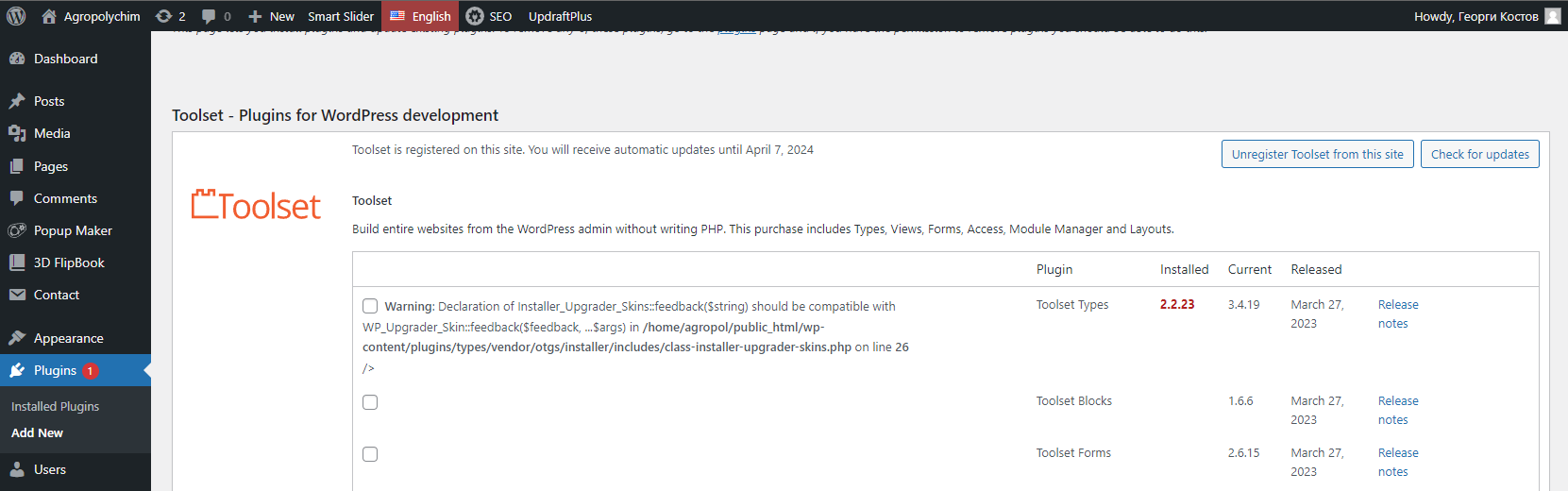Click the SEO gear icon
Image resolution: width=1568 pixels, height=491 pixels.
pyautogui.click(x=475, y=16)
